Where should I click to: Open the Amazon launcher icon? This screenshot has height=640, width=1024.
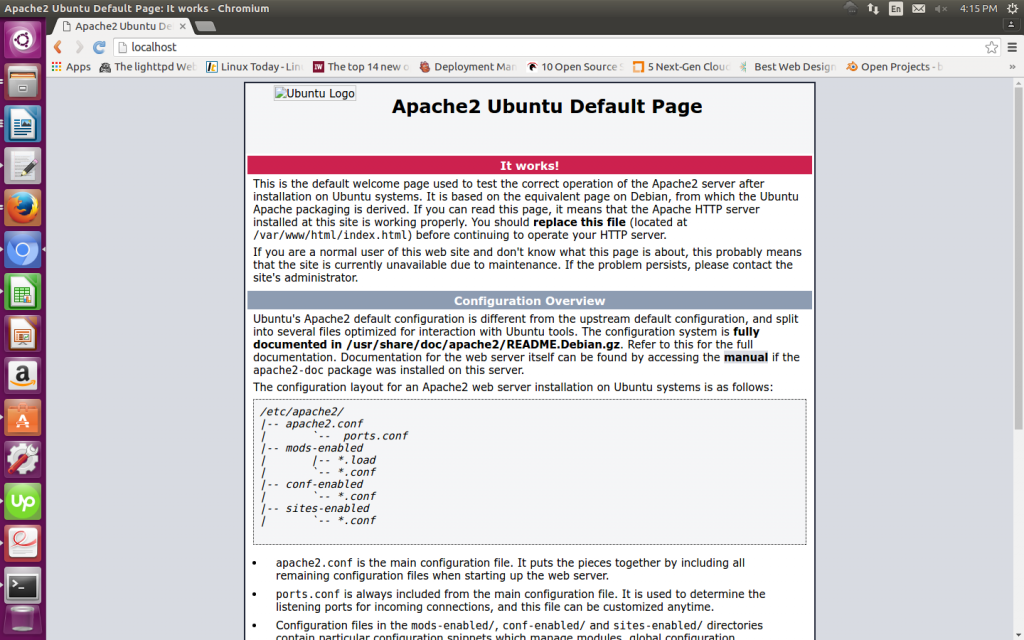tap(23, 376)
